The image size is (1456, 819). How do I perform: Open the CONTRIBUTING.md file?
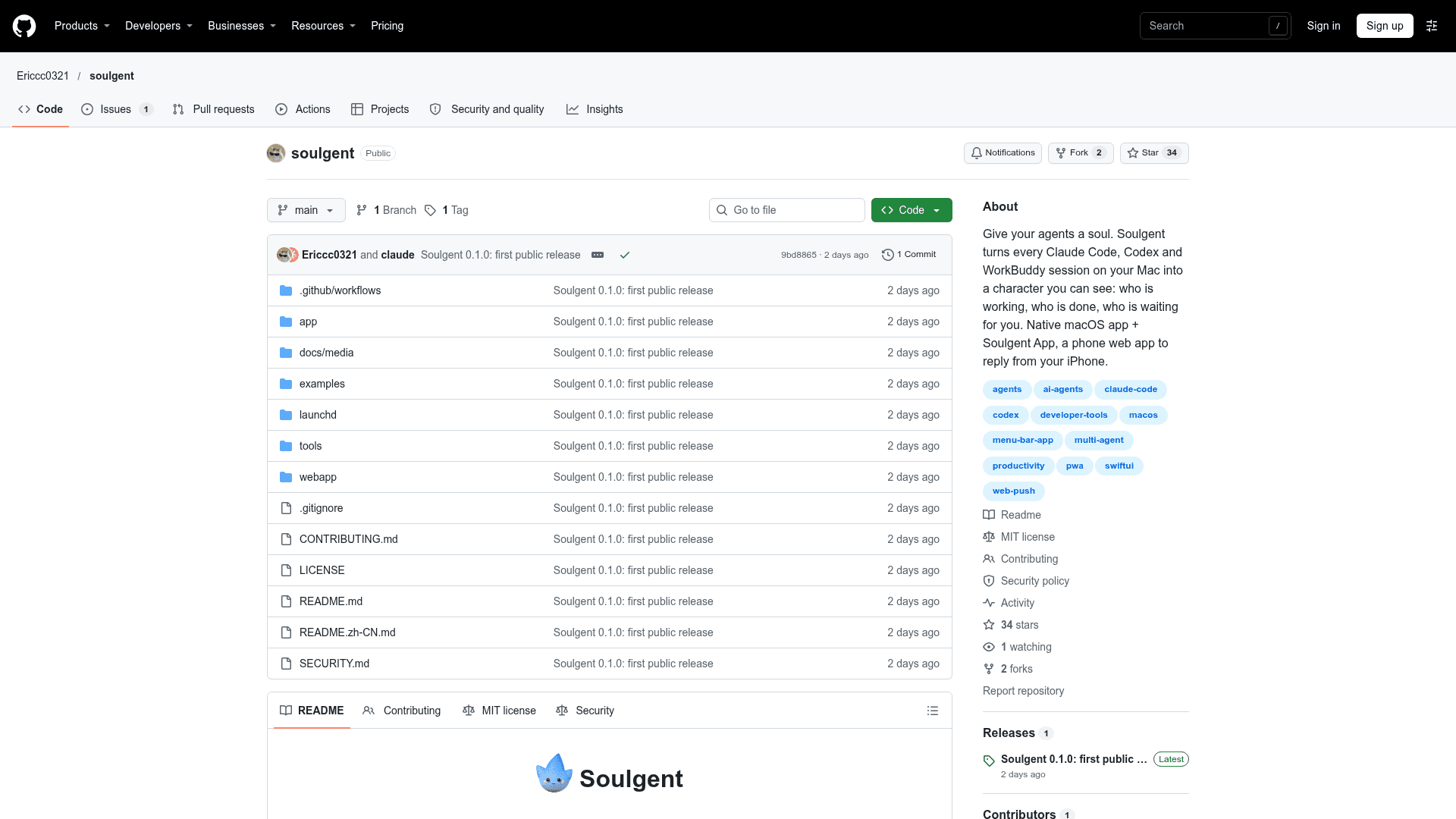click(x=348, y=539)
